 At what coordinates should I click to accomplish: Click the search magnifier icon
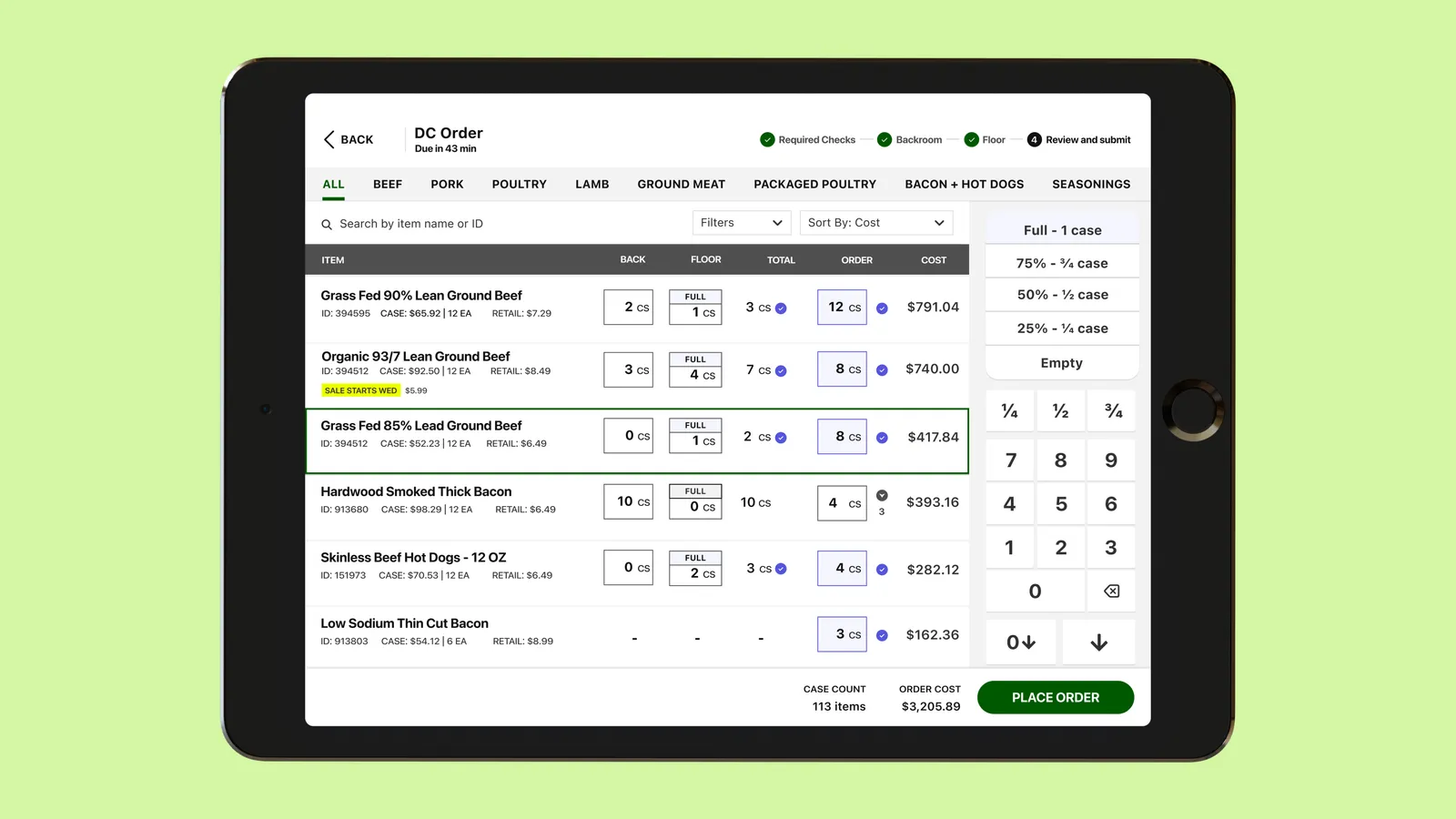pos(327,224)
